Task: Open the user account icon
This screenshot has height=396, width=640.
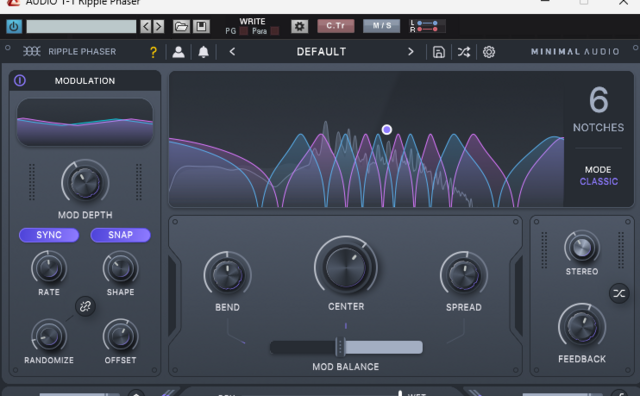Action: [x=178, y=52]
